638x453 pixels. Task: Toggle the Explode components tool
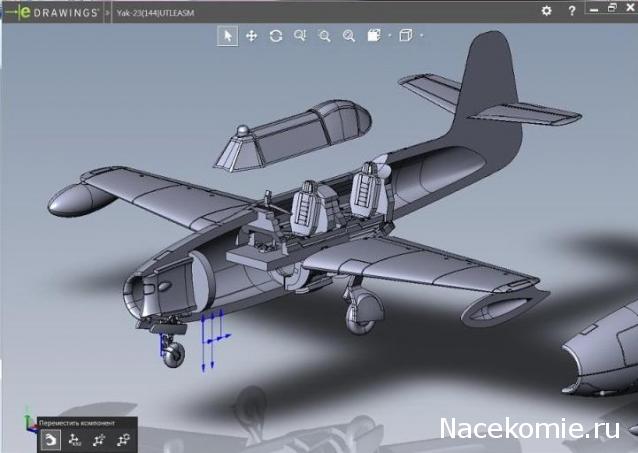tap(75, 438)
